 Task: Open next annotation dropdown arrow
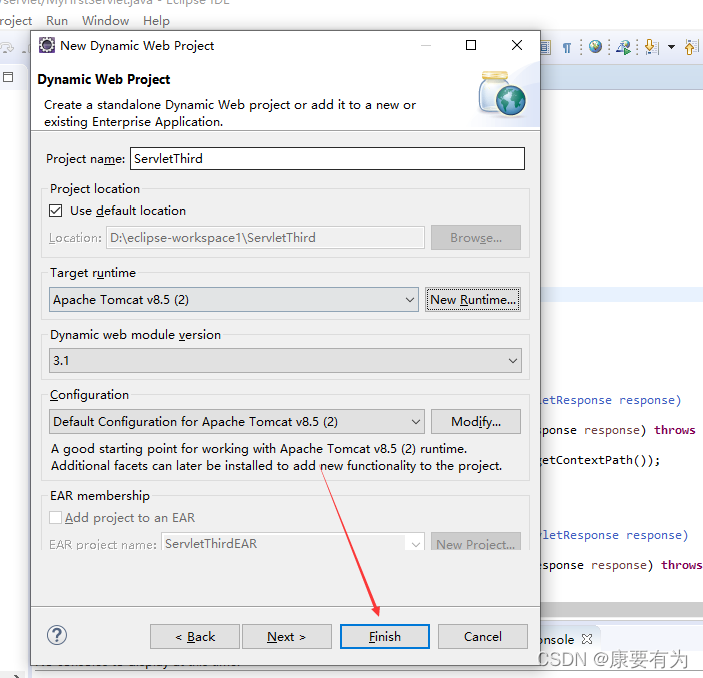(671, 47)
